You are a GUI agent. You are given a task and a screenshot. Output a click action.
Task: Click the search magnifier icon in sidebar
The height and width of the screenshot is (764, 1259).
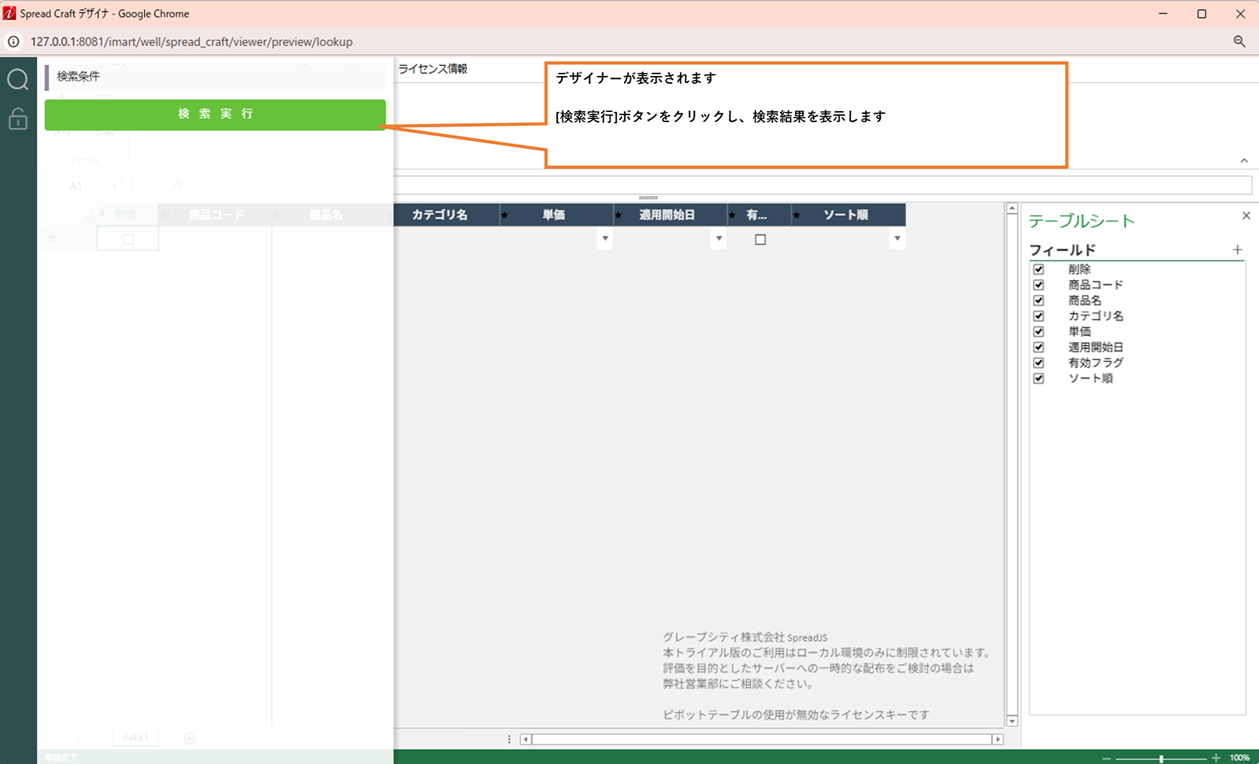click(18, 80)
